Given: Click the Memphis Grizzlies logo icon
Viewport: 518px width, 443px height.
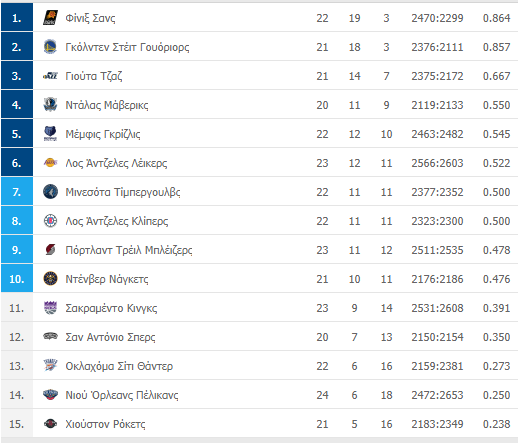Looking at the screenshot, I should [50, 134].
